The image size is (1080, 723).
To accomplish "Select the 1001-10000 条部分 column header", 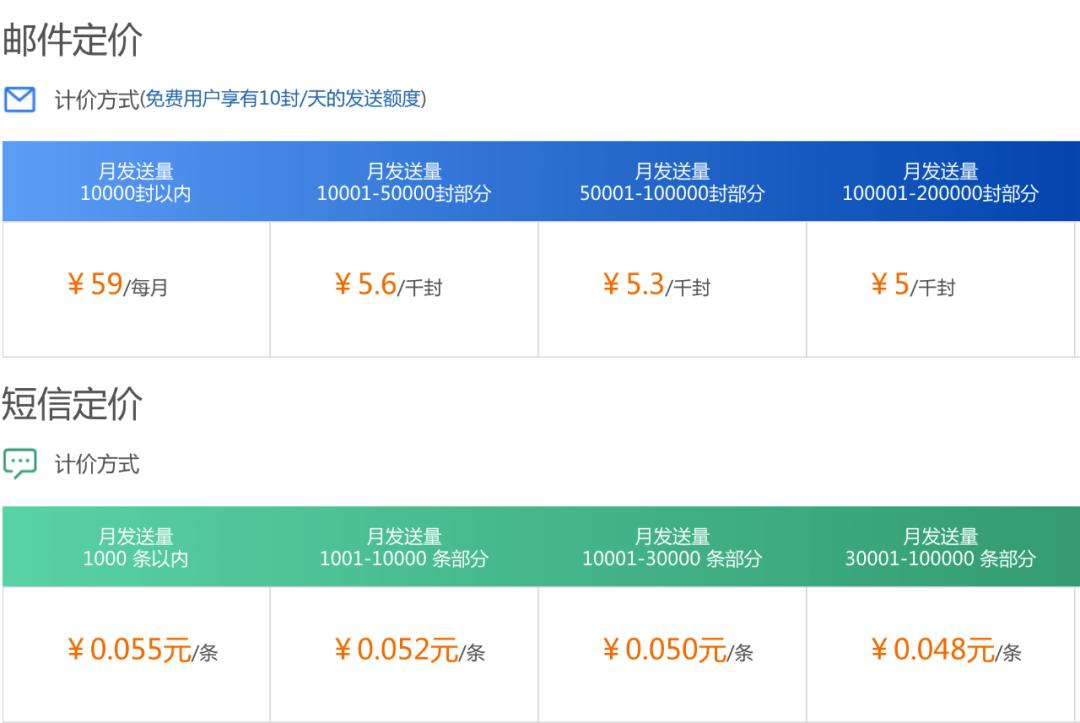I will click(x=403, y=544).
